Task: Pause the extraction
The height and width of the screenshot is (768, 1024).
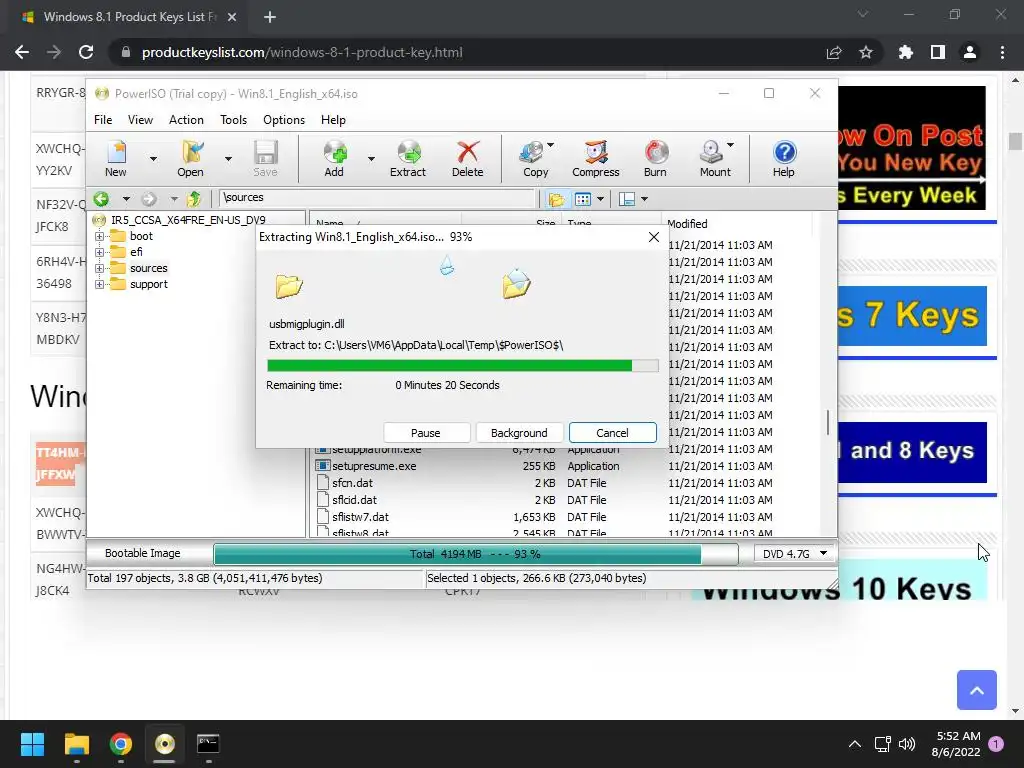Action: (x=426, y=433)
